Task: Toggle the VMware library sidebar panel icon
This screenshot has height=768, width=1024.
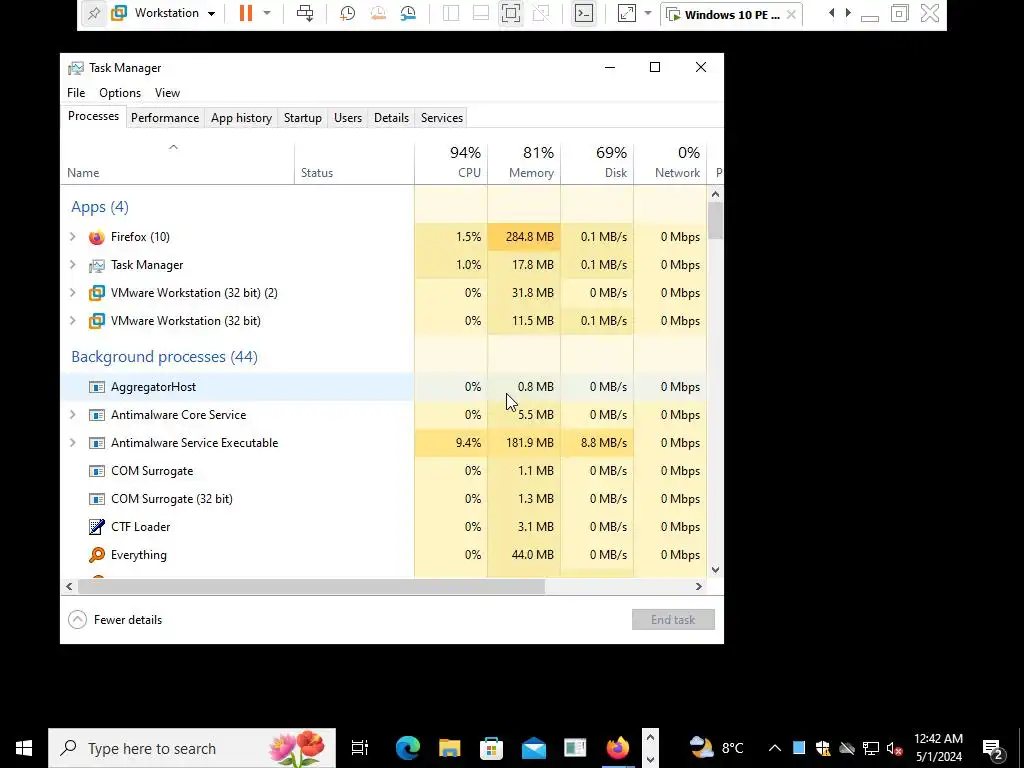Action: coord(451,13)
